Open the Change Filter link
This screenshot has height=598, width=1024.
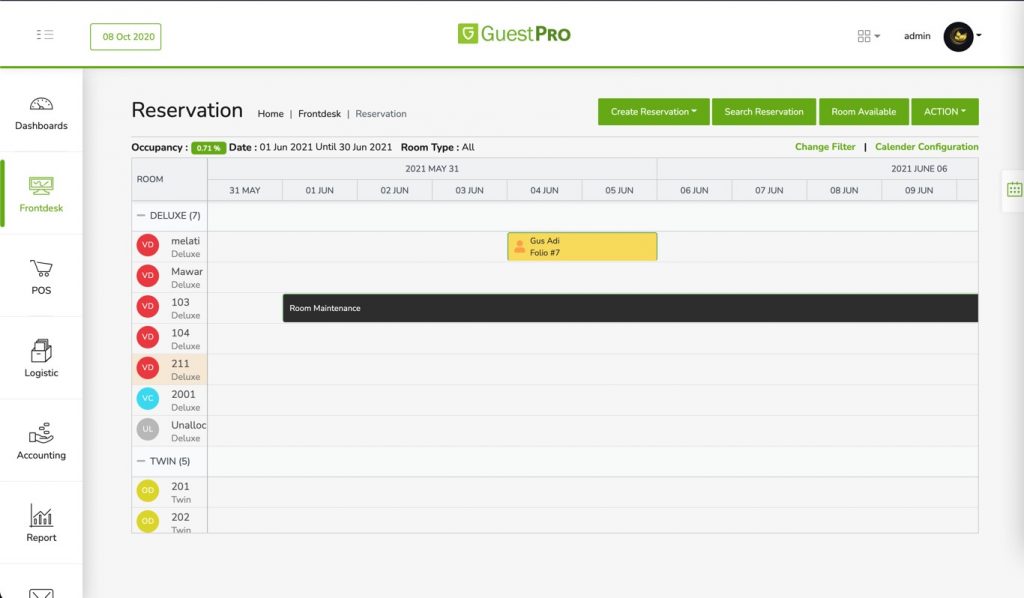(825, 147)
